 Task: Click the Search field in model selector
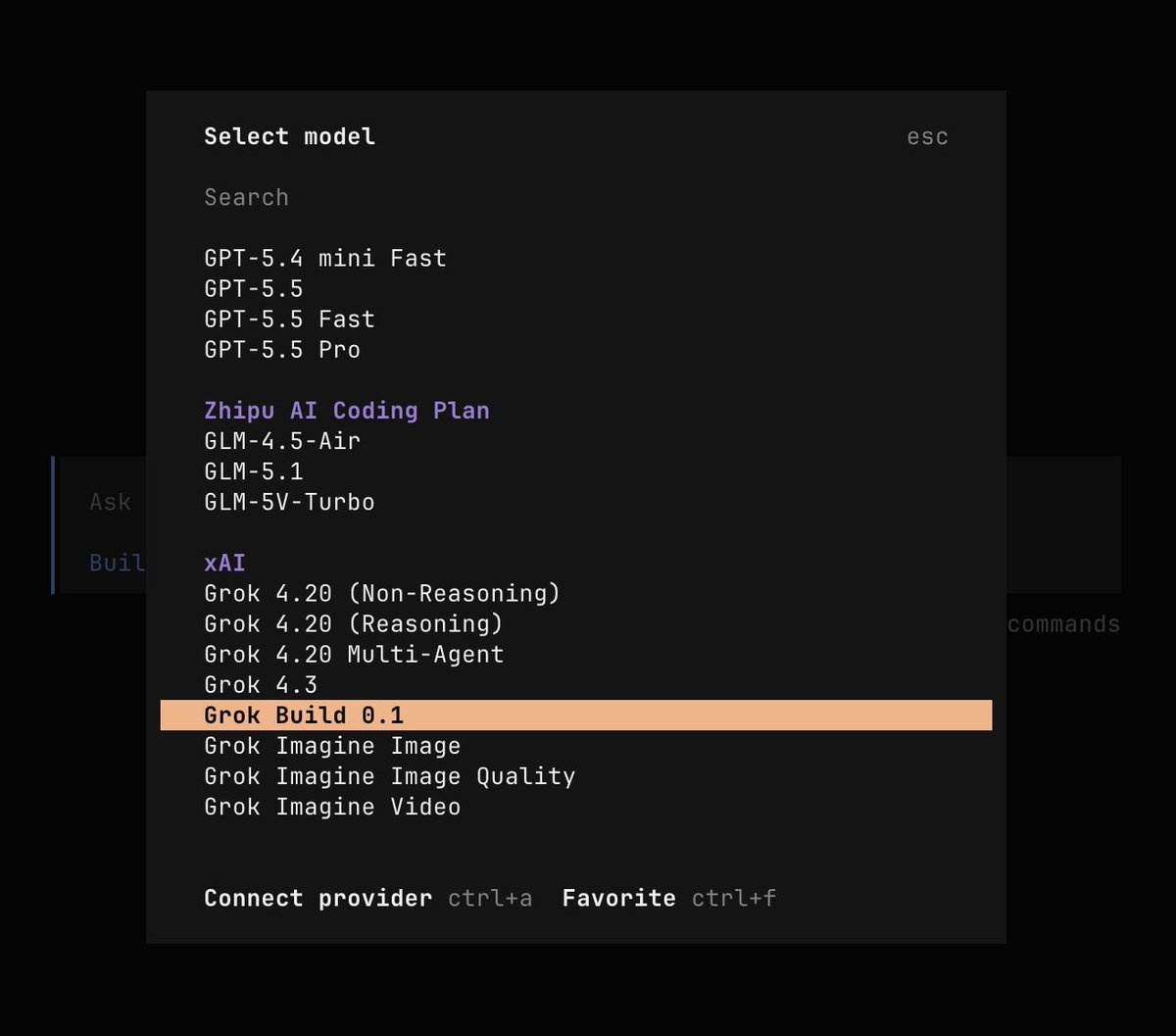tap(576, 197)
